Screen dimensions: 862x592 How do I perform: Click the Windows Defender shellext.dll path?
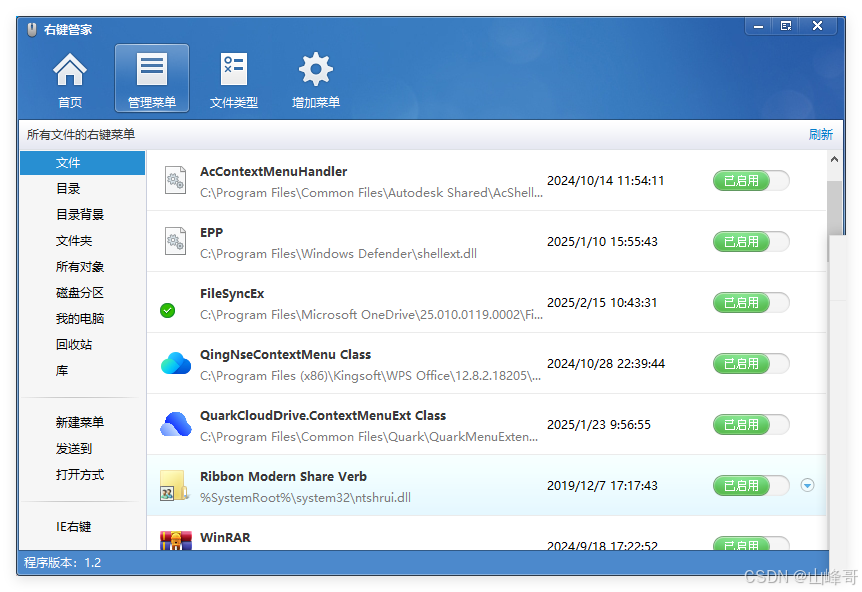point(338,253)
